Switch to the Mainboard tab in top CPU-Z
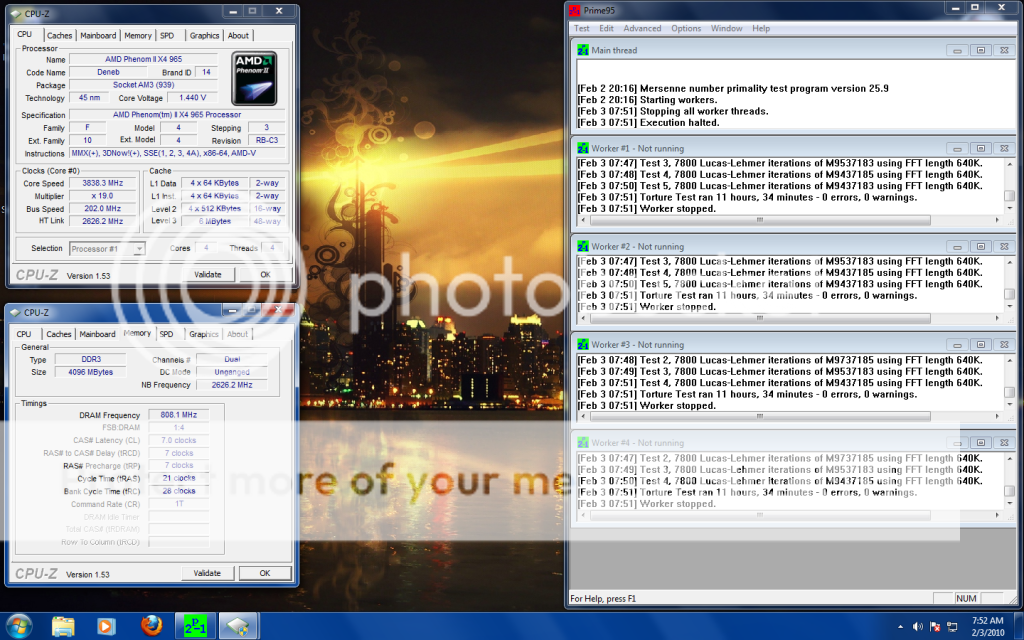The height and width of the screenshot is (640, 1024). click(98, 35)
